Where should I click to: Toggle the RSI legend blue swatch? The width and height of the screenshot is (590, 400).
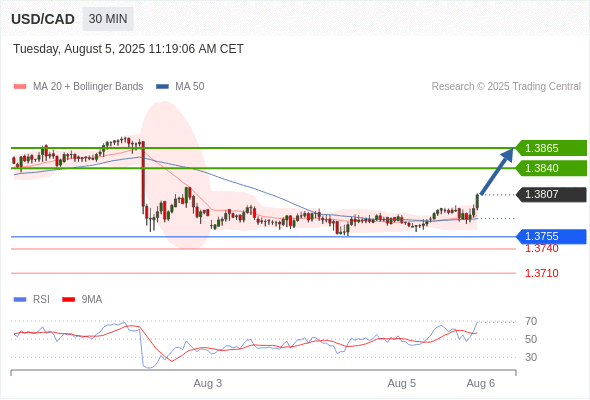(x=20, y=300)
